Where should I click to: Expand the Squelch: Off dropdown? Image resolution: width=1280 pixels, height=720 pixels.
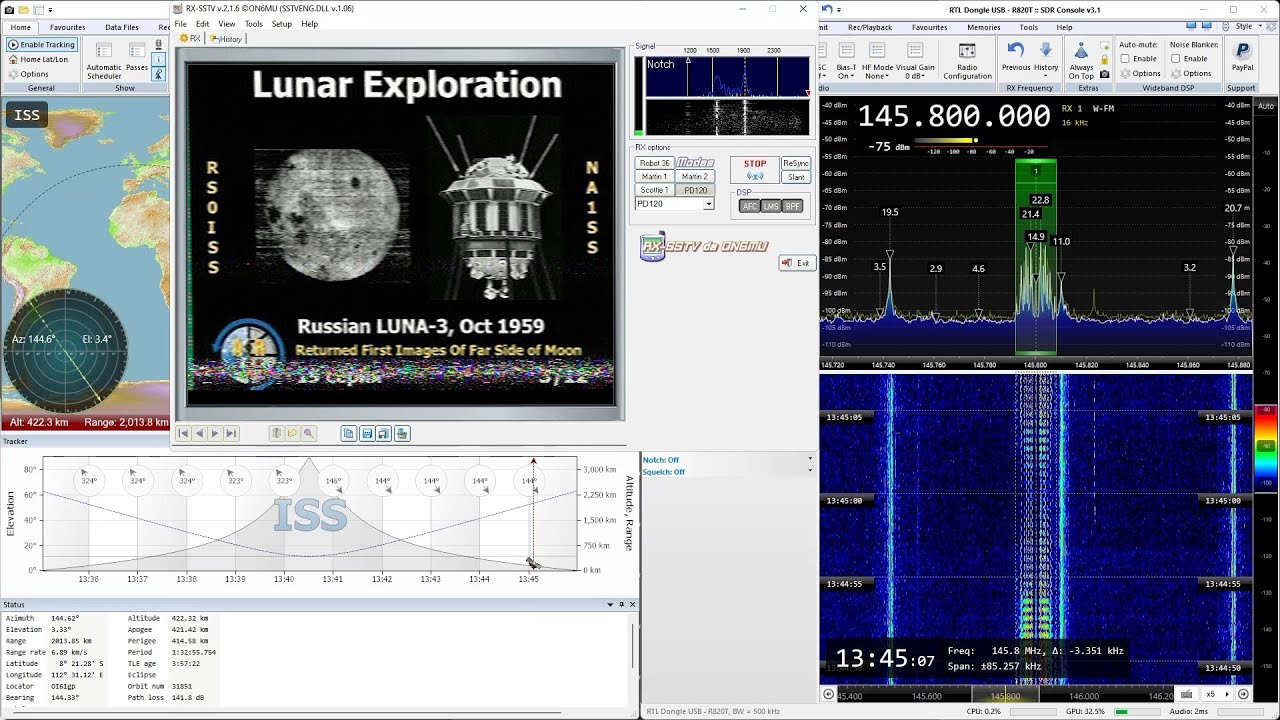point(810,471)
